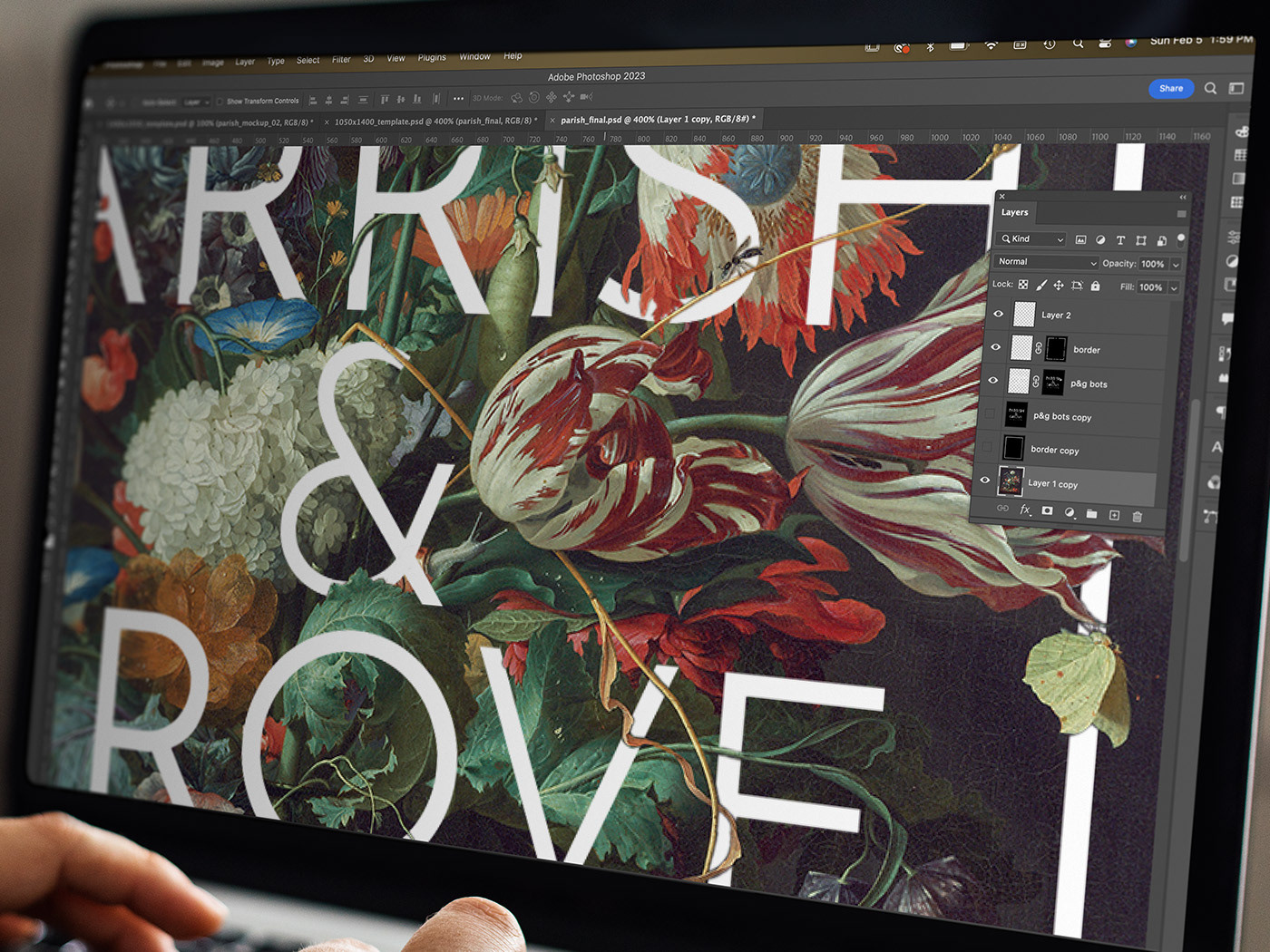Open Color panel palette icon in right dock

[x=1242, y=132]
